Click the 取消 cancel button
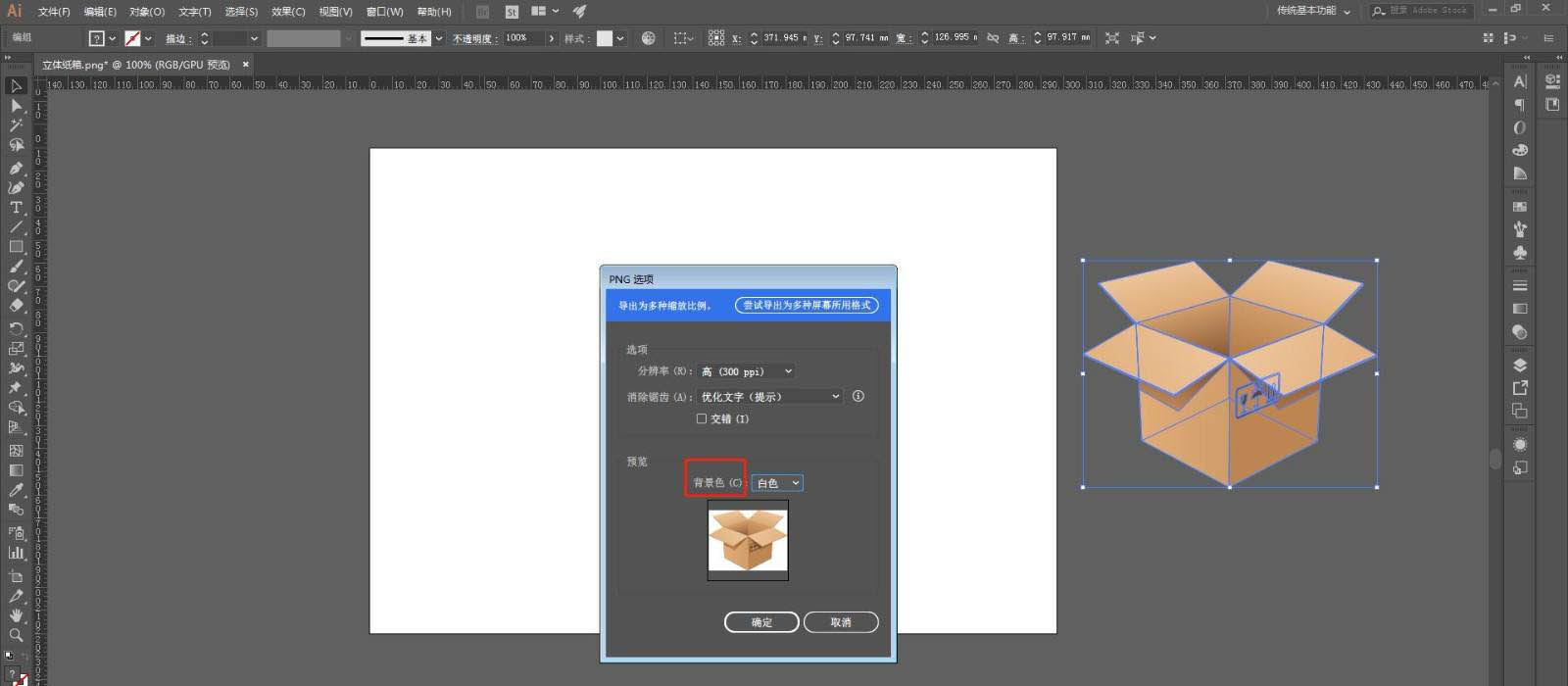 (841, 622)
